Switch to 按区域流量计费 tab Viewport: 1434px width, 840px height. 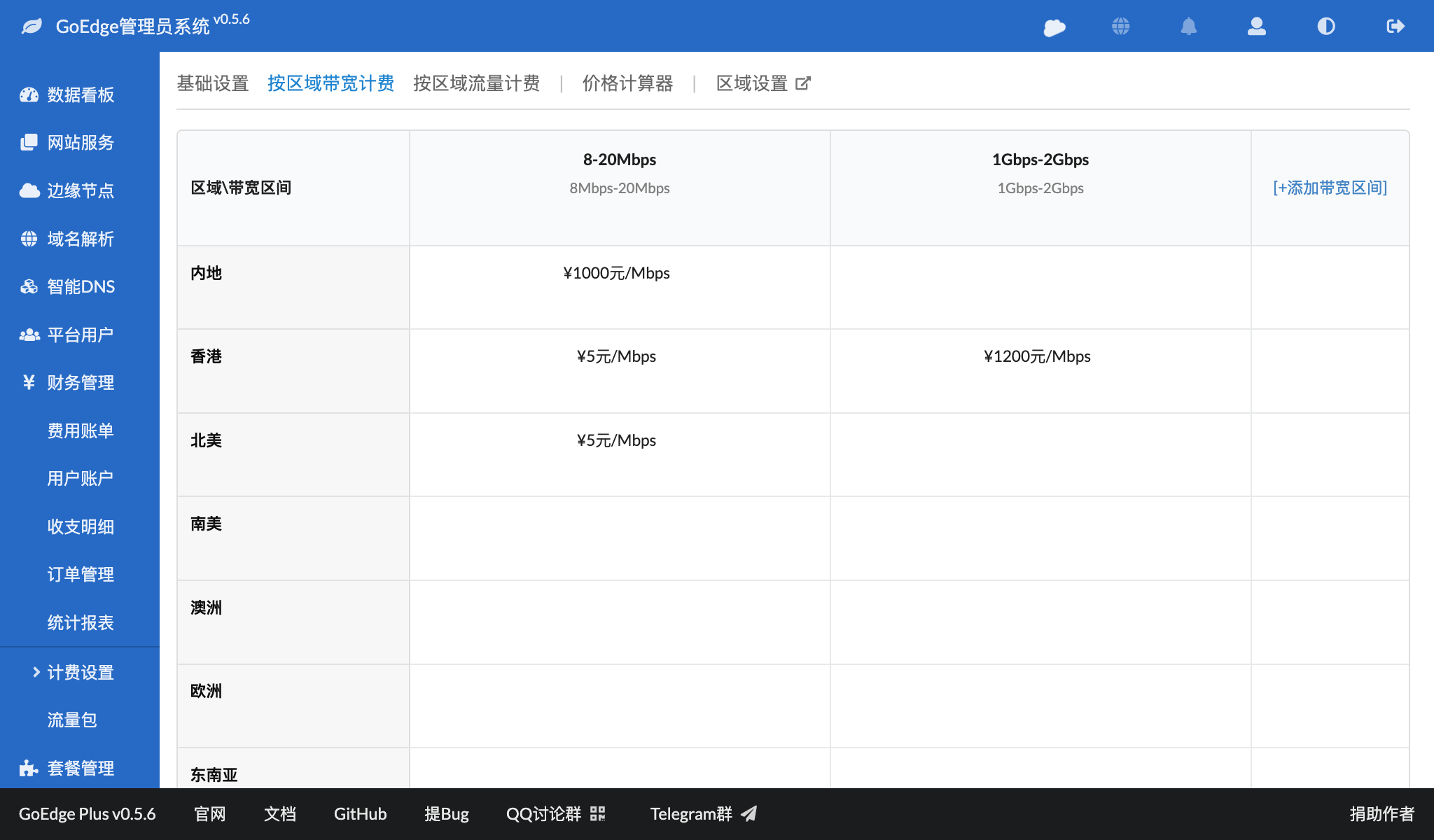point(476,83)
